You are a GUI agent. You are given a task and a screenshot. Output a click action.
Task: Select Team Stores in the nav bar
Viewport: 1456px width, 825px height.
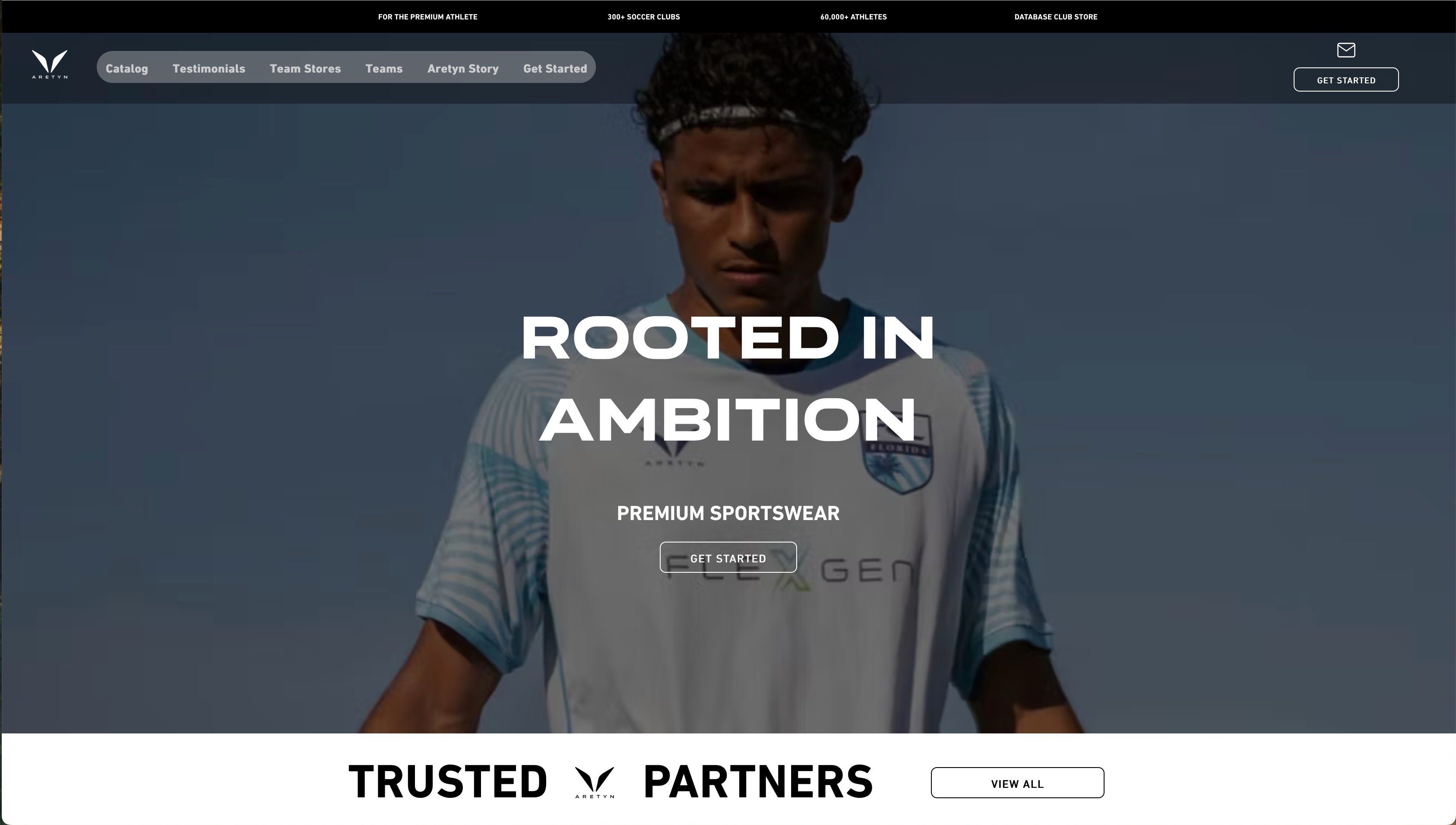305,69
